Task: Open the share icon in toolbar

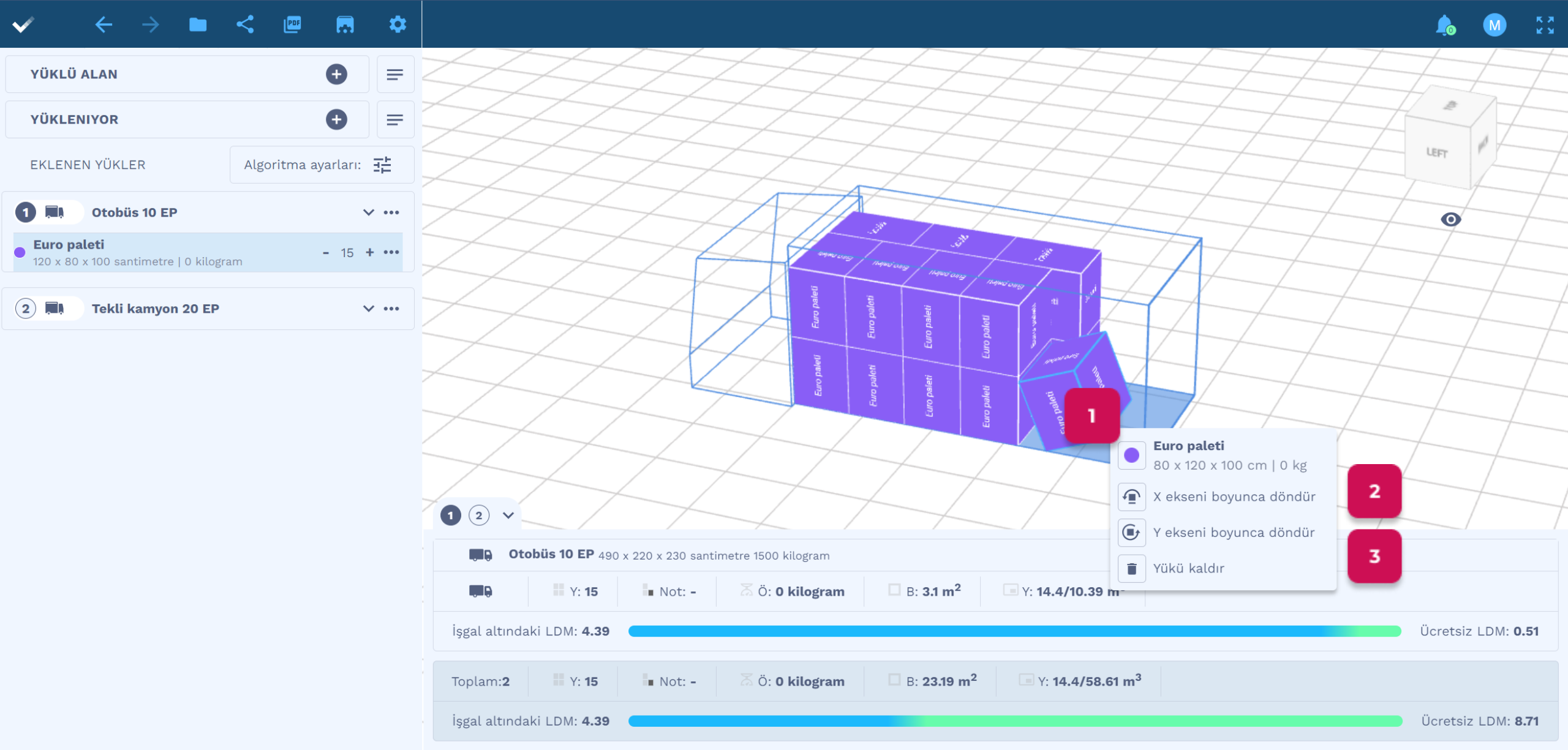Action: [x=245, y=24]
